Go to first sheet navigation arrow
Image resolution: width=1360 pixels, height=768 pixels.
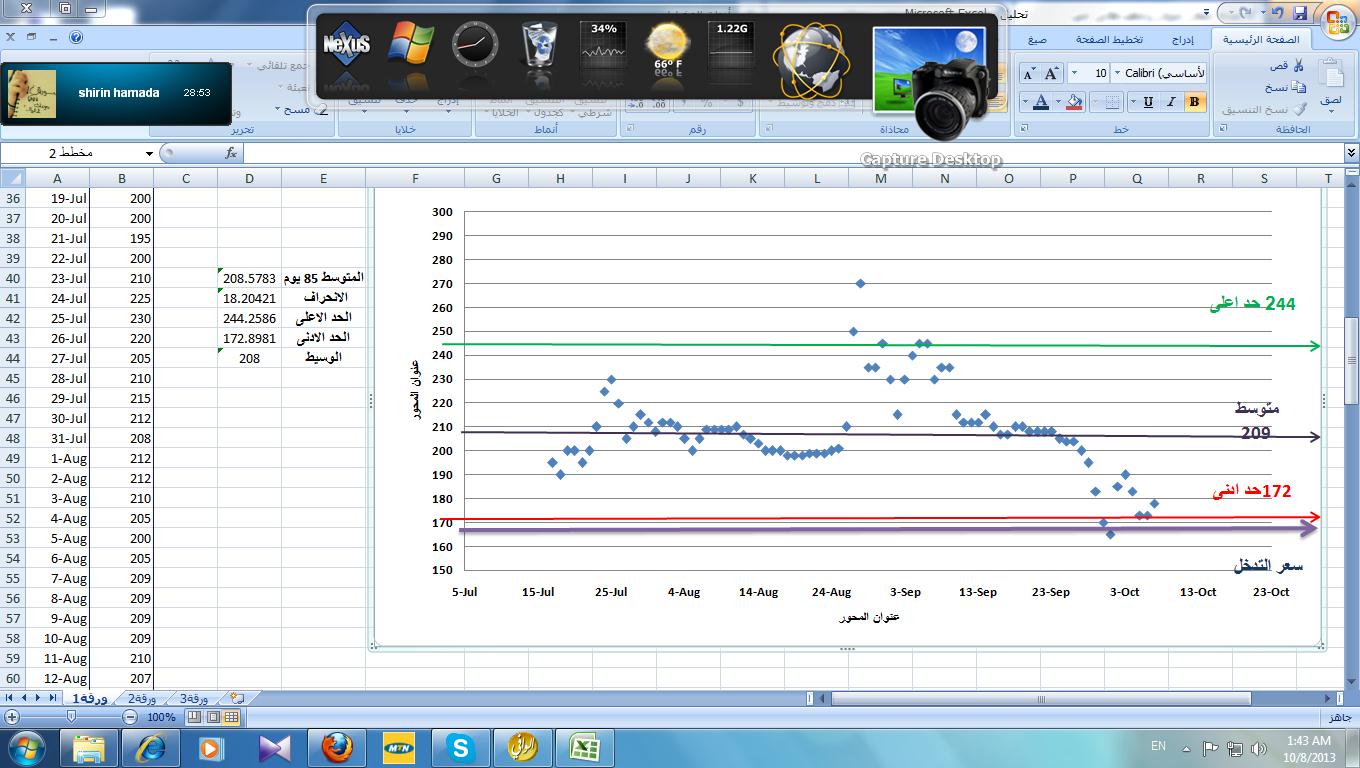(9, 697)
